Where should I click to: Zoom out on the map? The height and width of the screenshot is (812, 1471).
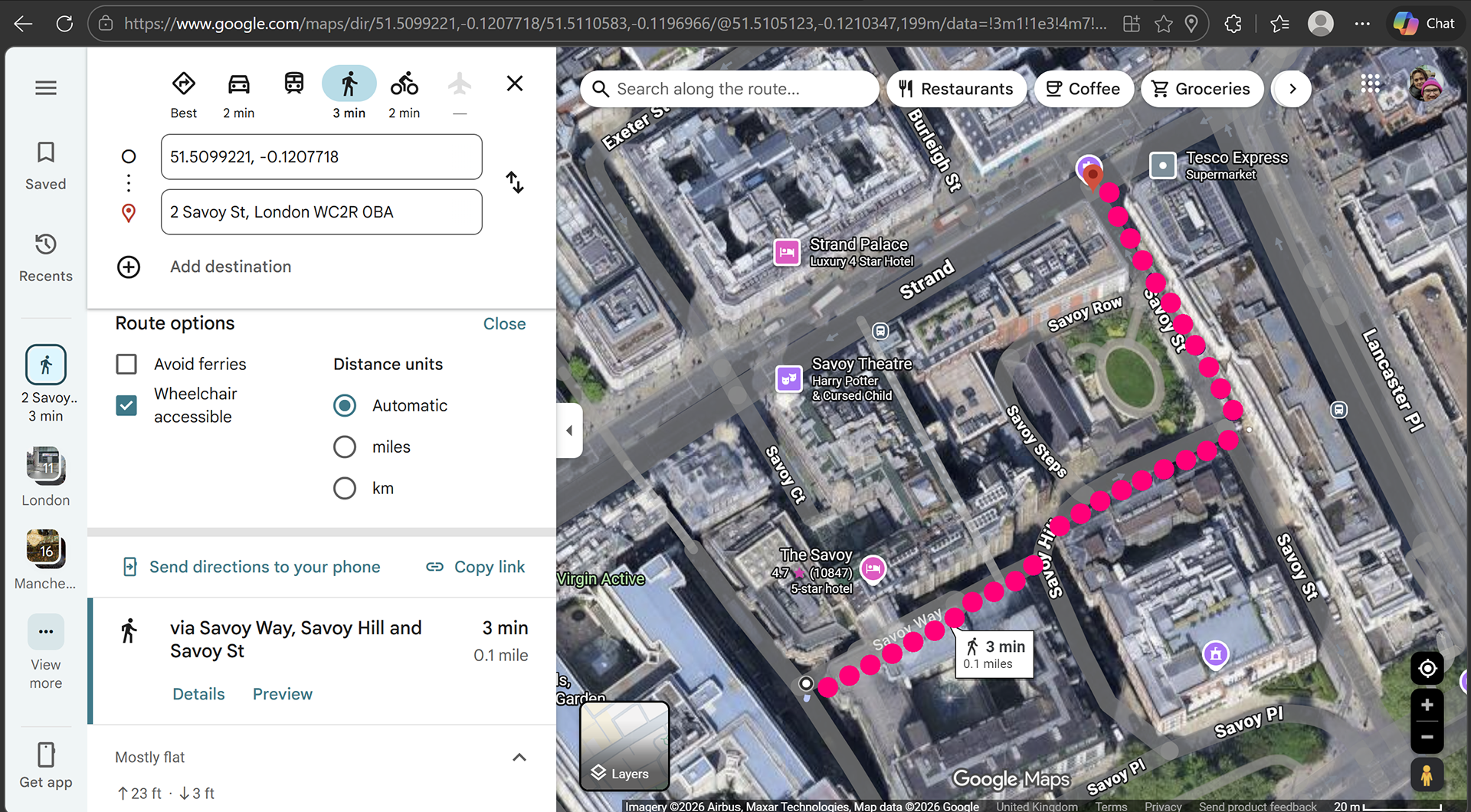(1427, 737)
